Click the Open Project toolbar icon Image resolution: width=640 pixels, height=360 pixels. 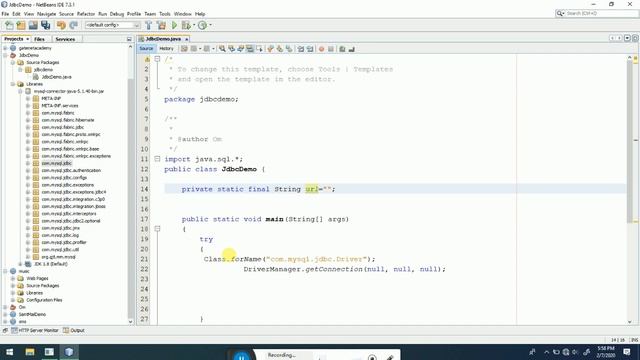pos(33,25)
